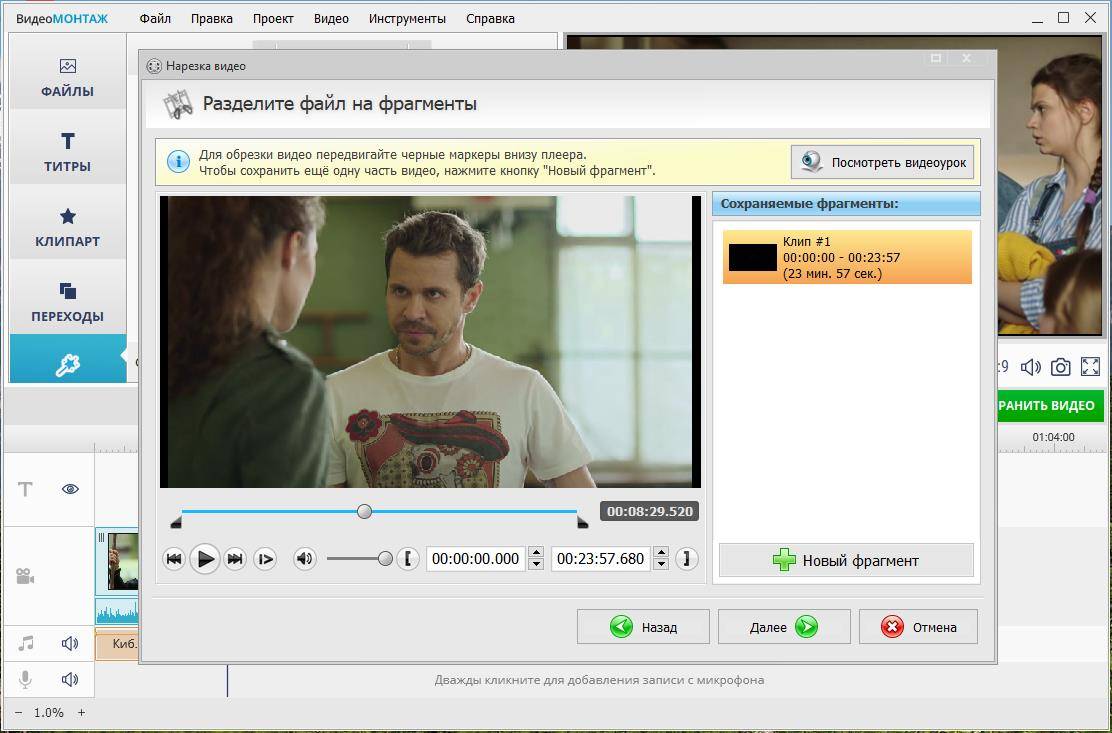Screen dimensions: 1112x733
Task: Proceed with the Далее button
Action: coord(784,627)
